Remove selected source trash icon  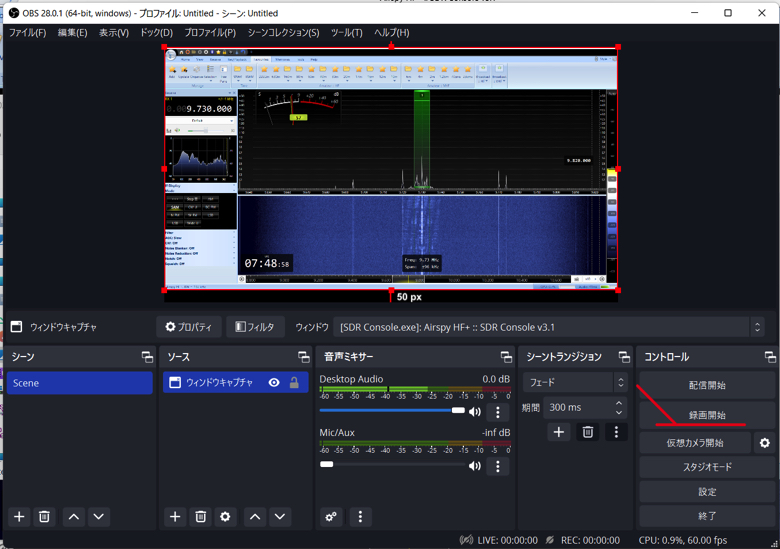coord(200,517)
